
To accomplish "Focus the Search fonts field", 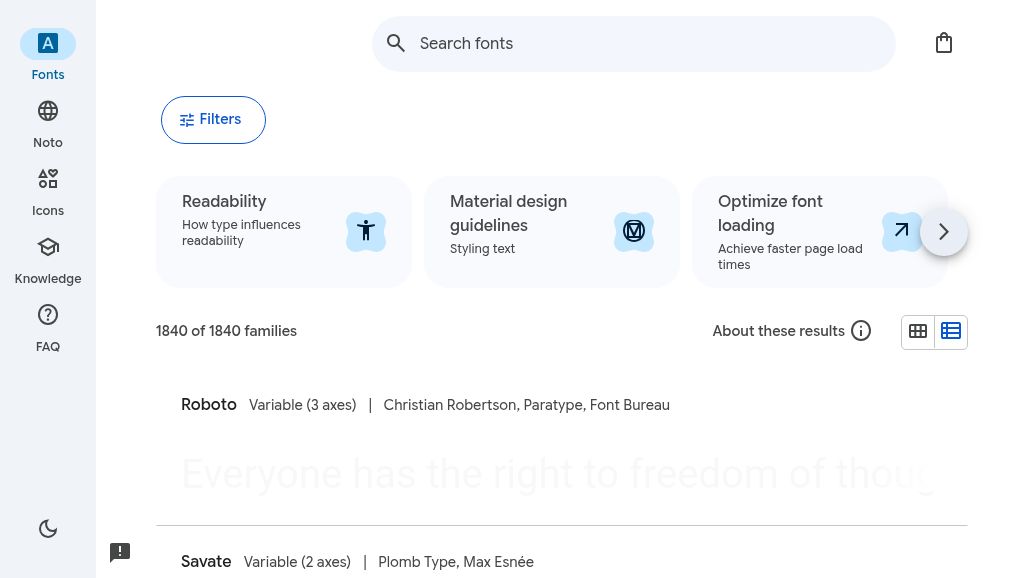I will pyautogui.click(x=633, y=44).
